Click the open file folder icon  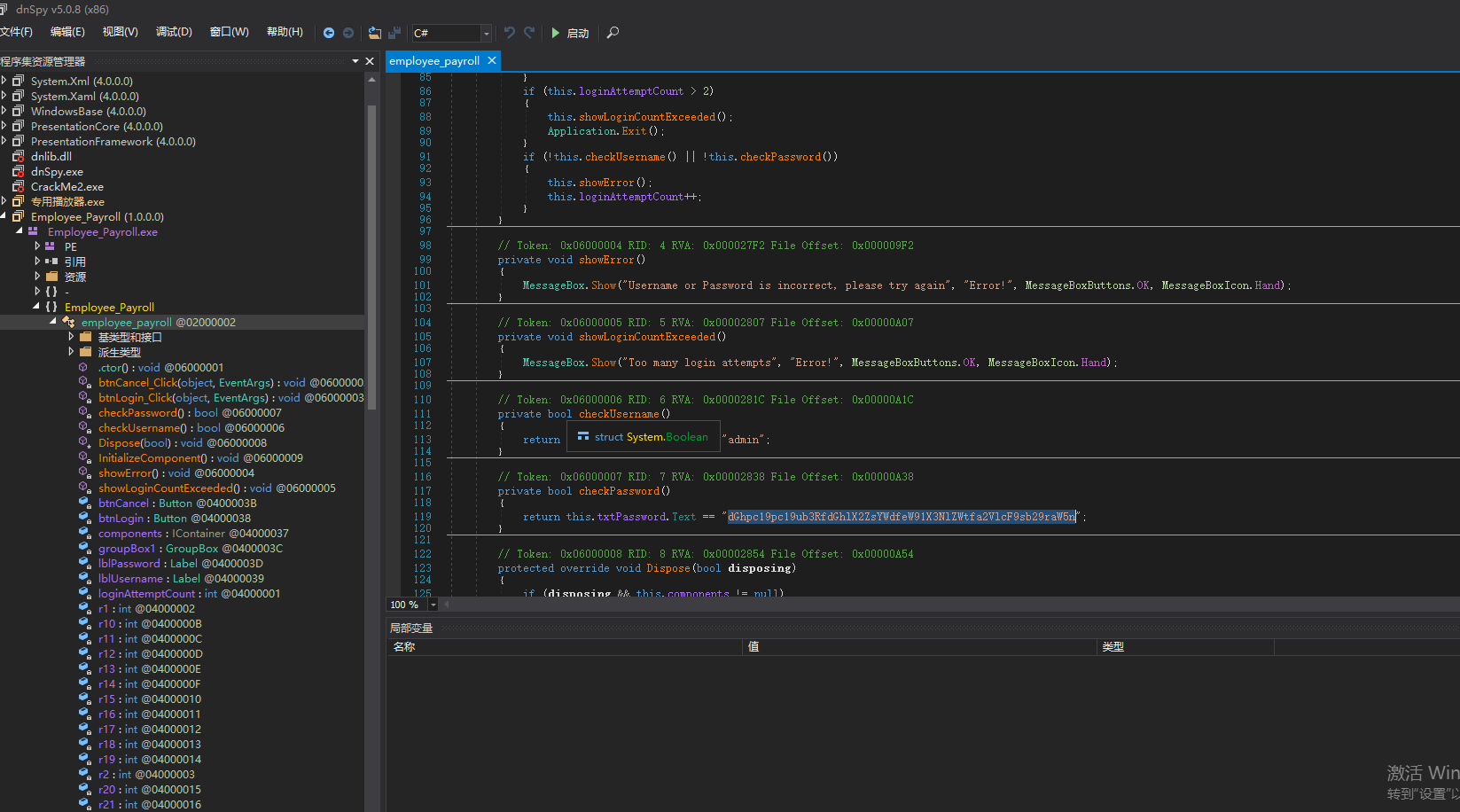click(375, 33)
